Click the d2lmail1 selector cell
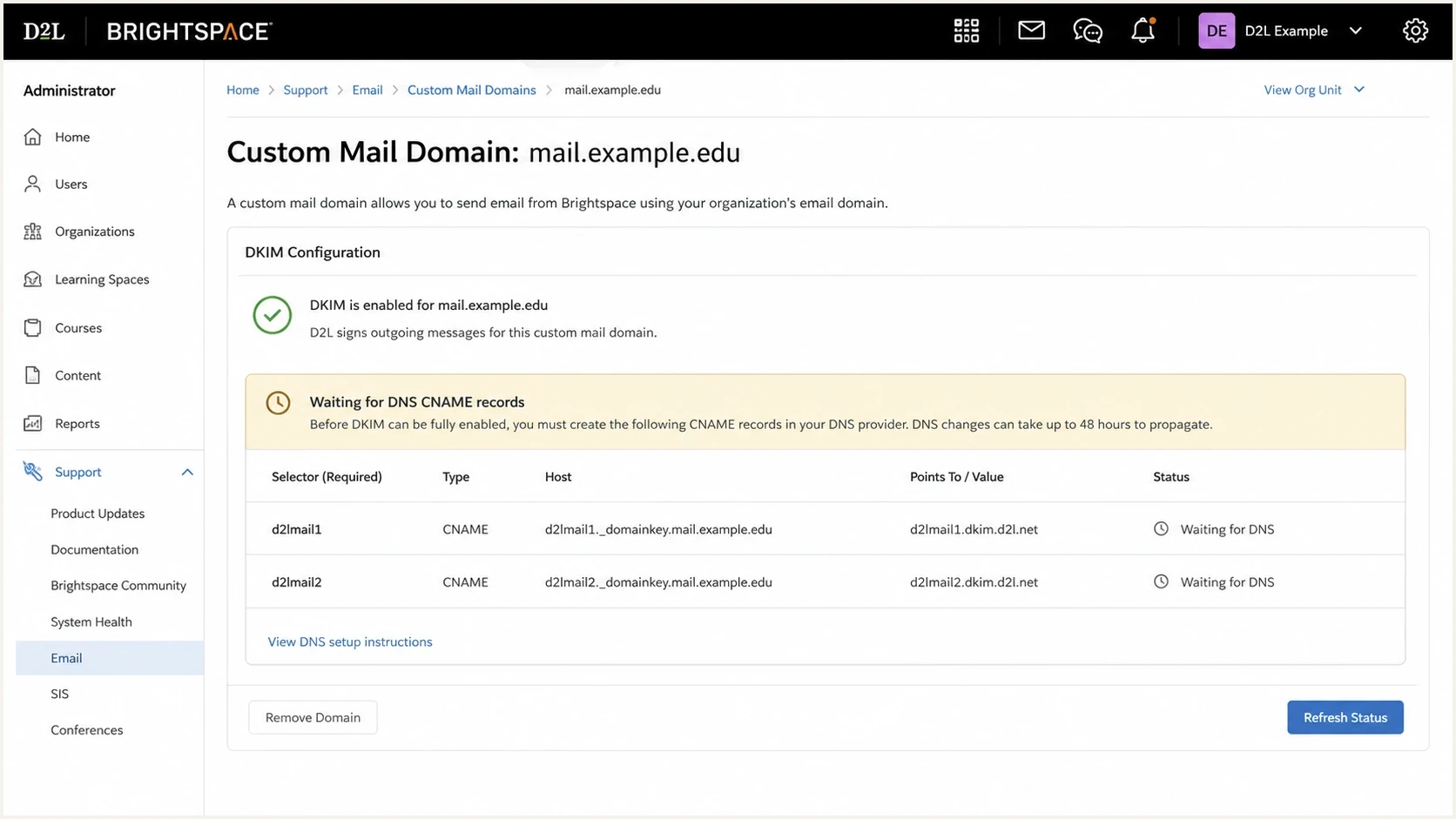The image size is (1456, 819). coord(297,529)
